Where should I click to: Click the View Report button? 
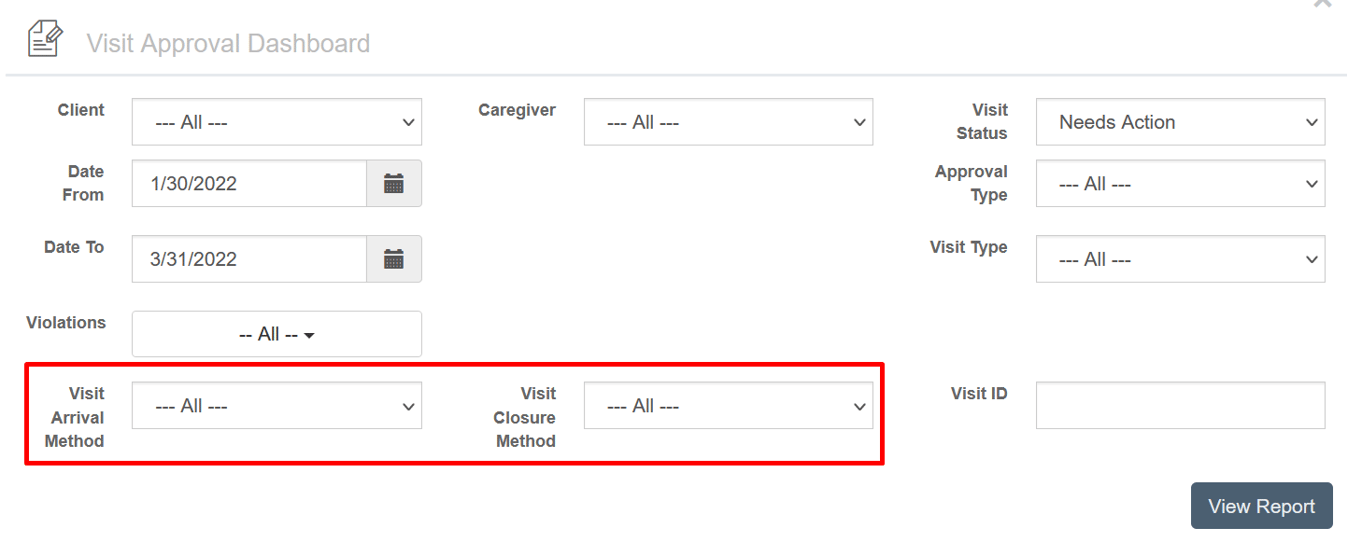[x=1262, y=506]
